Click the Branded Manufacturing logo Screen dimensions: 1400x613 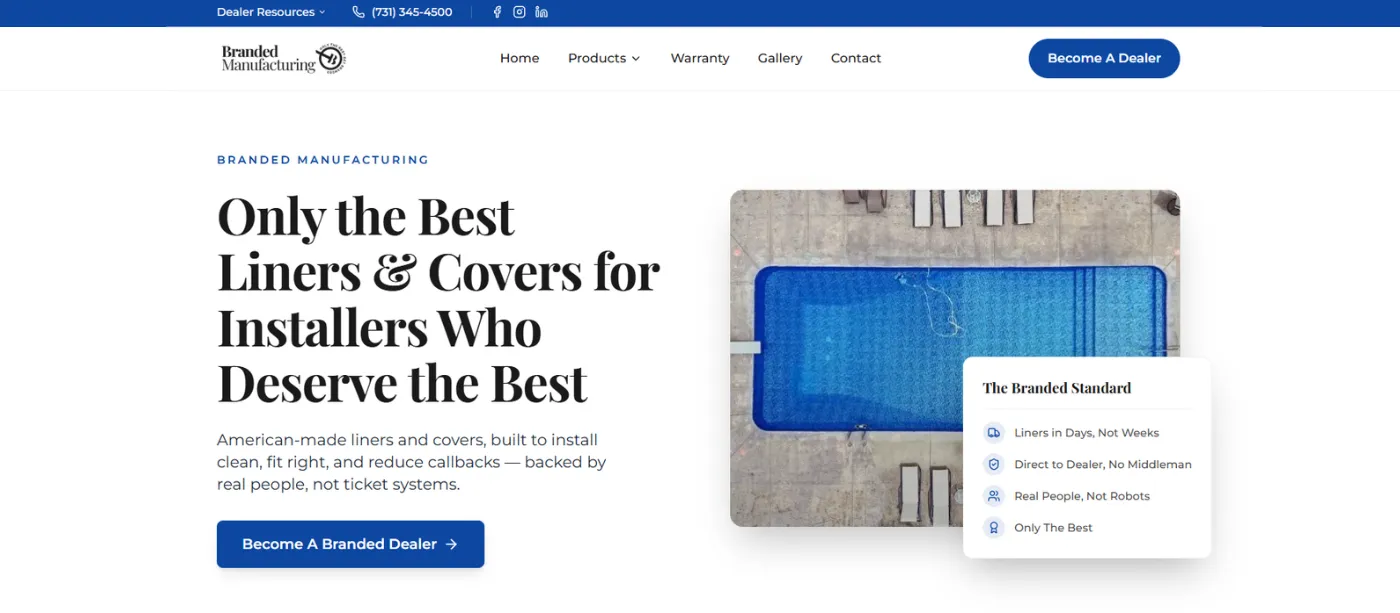click(283, 58)
